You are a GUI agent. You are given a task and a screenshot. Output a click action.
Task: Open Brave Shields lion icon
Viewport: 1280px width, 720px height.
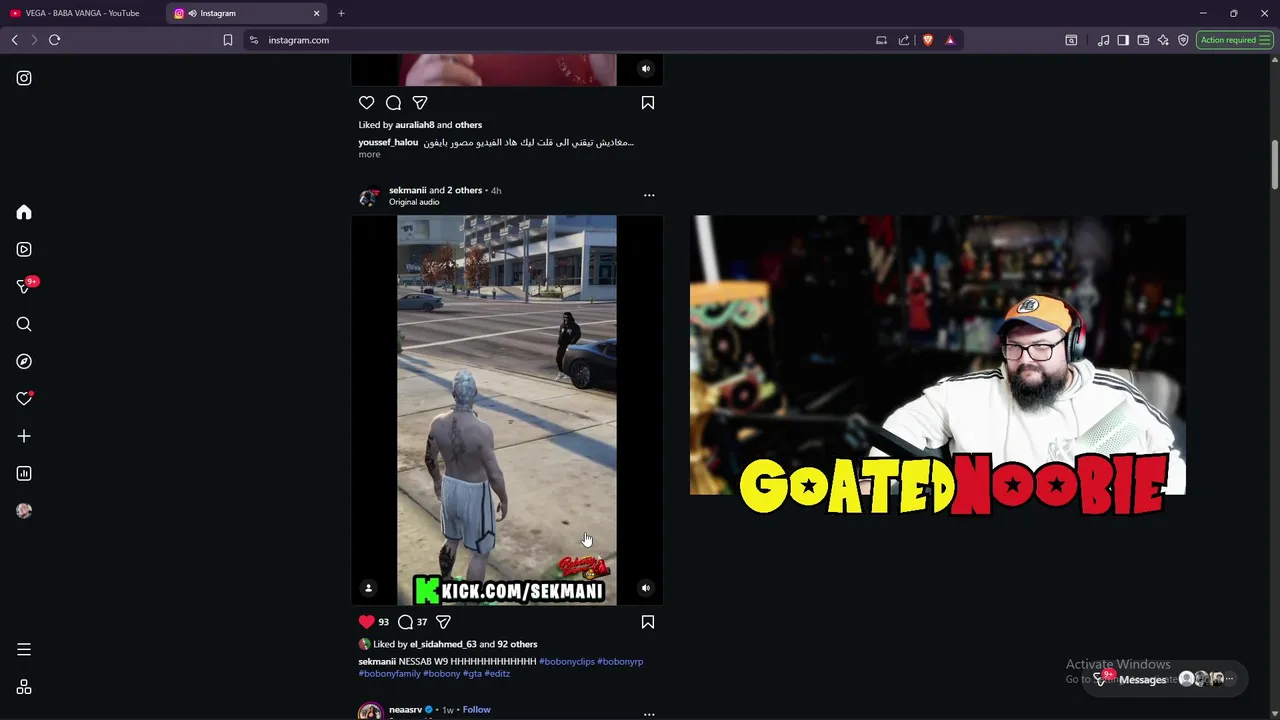(928, 40)
